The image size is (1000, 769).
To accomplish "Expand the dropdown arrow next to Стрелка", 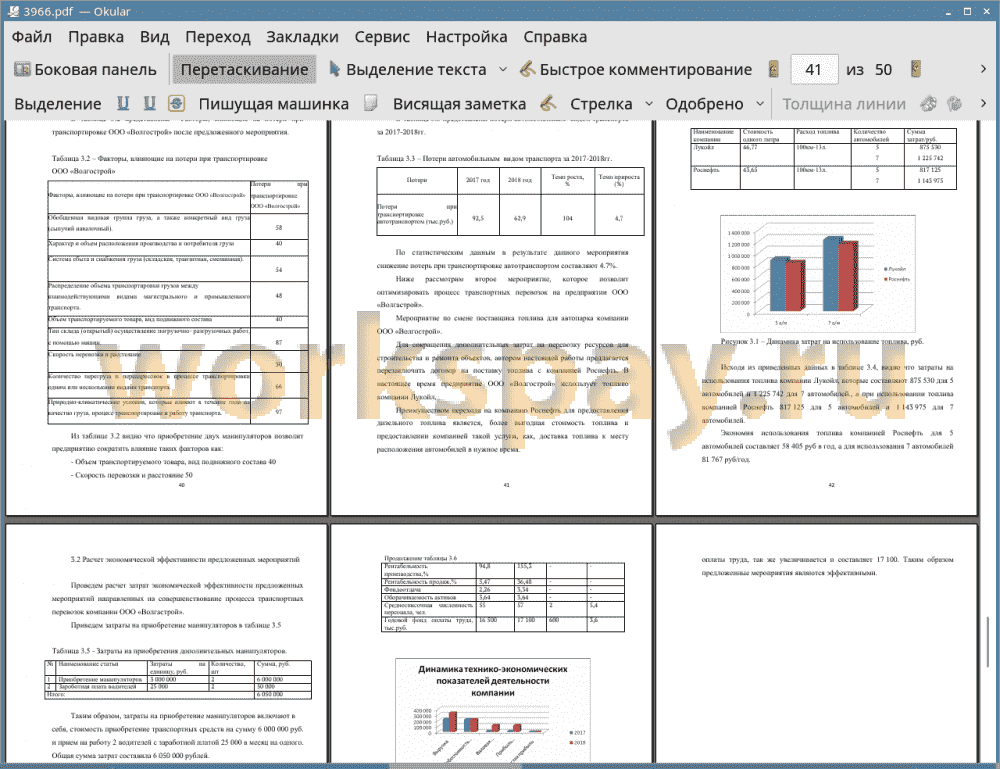I will pyautogui.click(x=649, y=104).
